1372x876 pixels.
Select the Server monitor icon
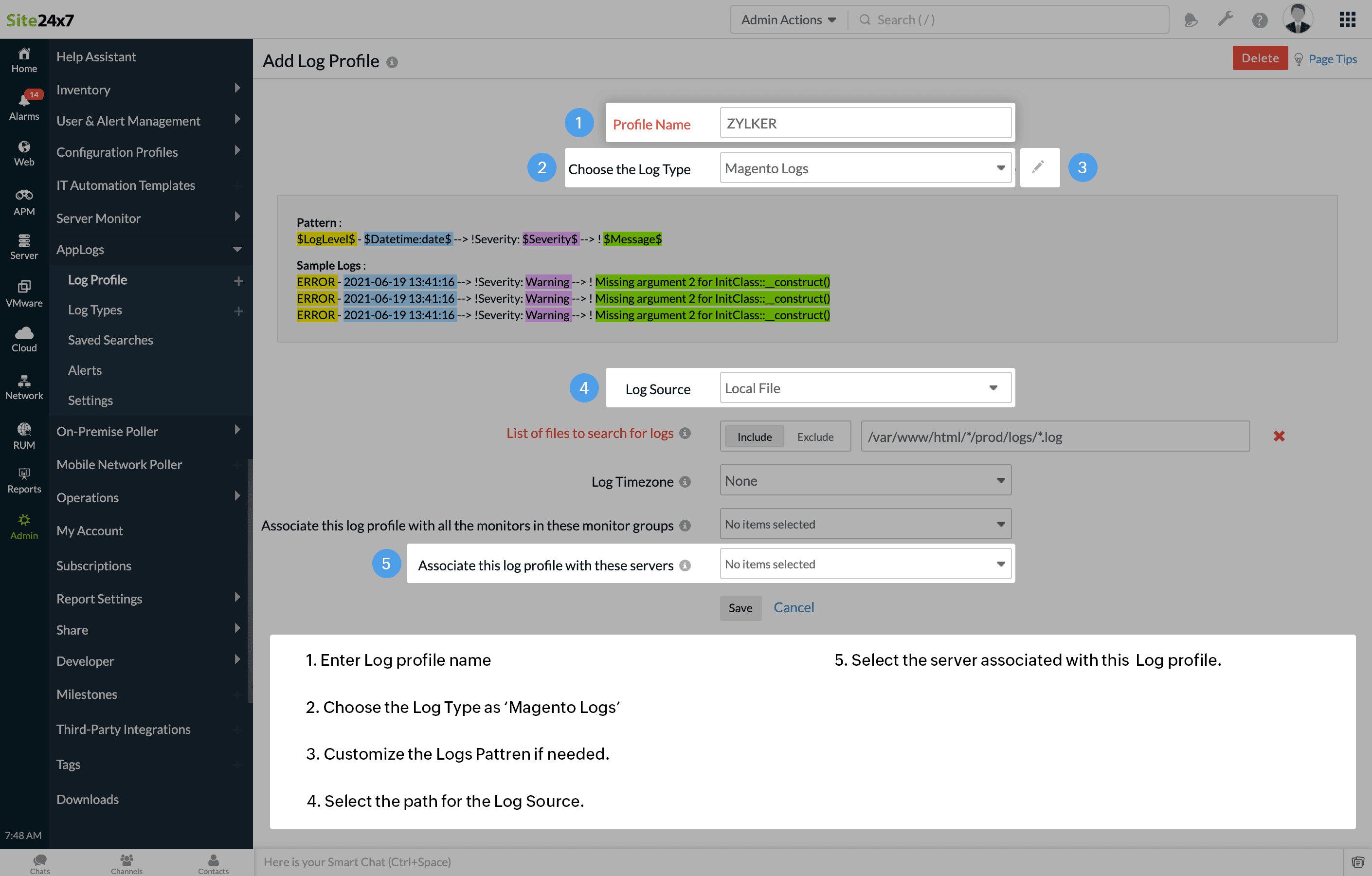[23, 248]
